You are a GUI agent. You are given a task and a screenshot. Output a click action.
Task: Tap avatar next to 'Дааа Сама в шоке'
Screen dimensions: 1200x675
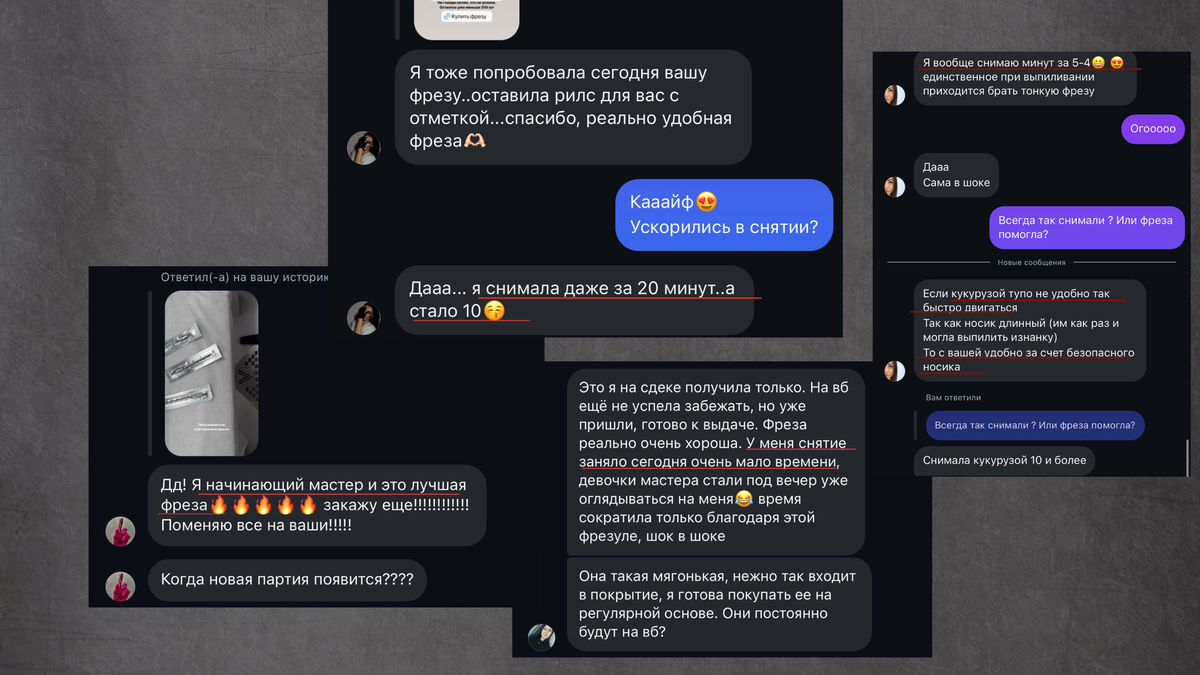[x=895, y=186]
